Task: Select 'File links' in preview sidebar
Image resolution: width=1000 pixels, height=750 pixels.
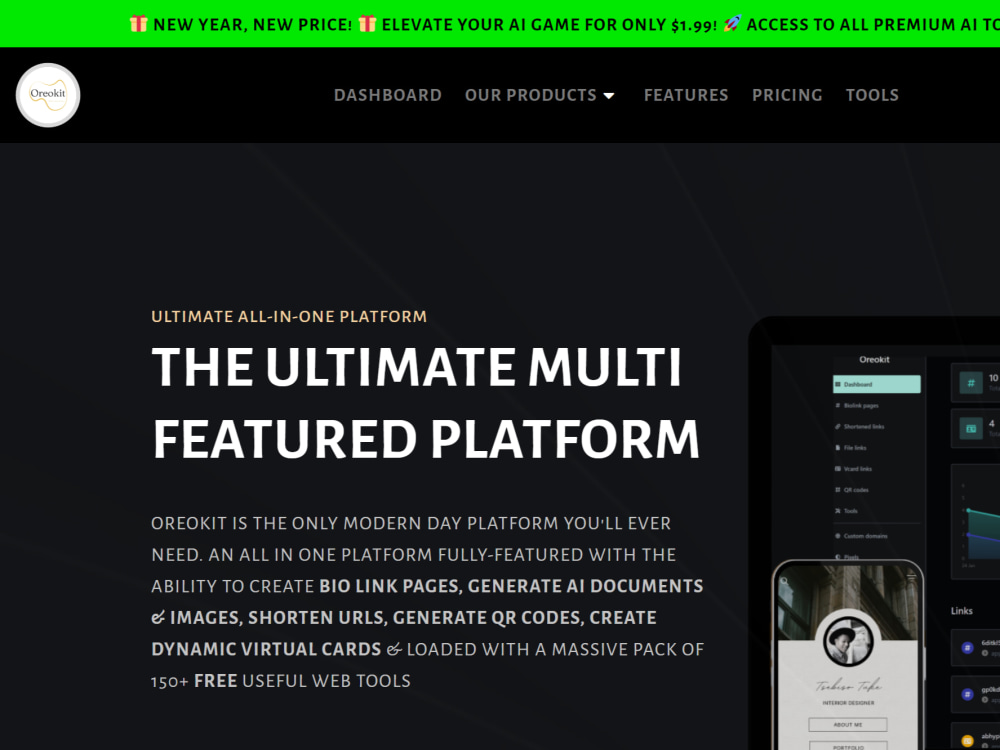Action: pos(850,448)
